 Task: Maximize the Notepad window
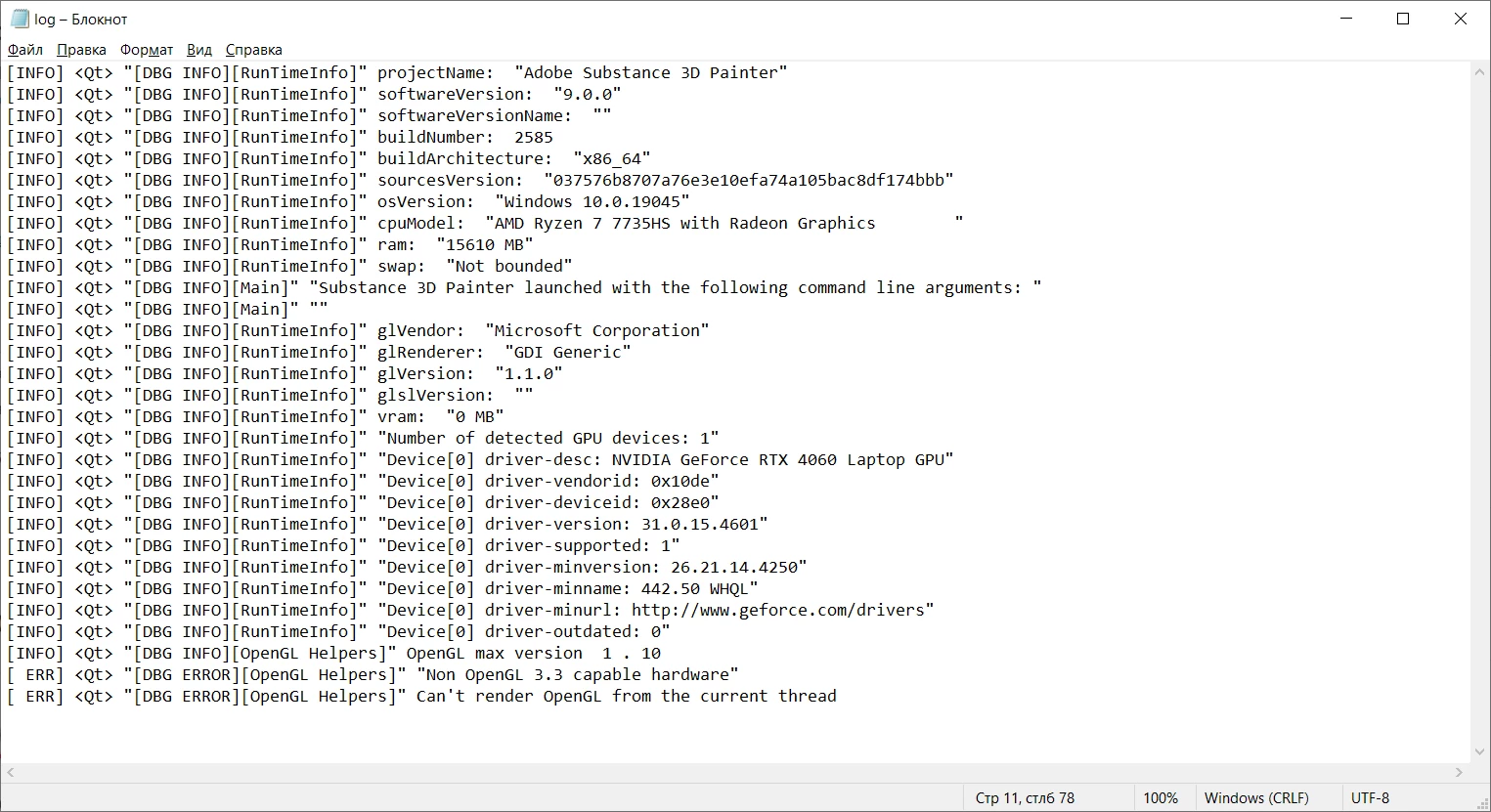pos(1403,19)
